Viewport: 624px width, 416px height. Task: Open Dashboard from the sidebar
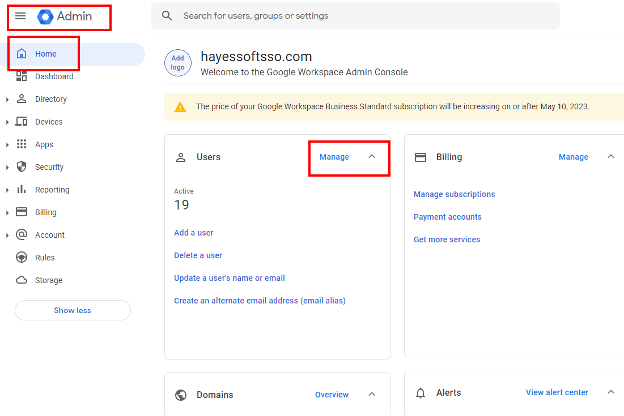pyautogui.click(x=54, y=76)
